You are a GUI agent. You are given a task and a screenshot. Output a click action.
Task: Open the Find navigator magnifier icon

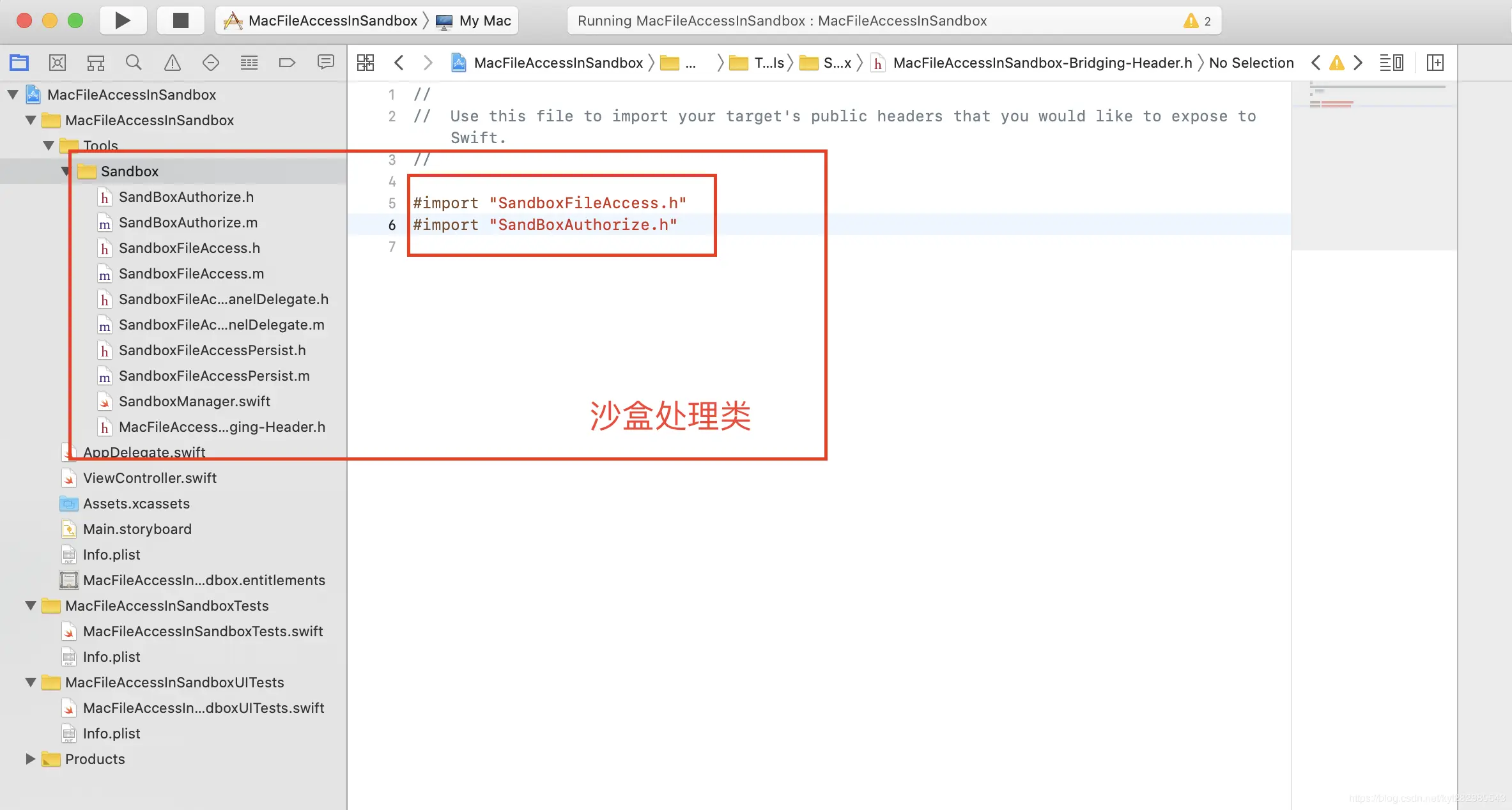click(134, 63)
